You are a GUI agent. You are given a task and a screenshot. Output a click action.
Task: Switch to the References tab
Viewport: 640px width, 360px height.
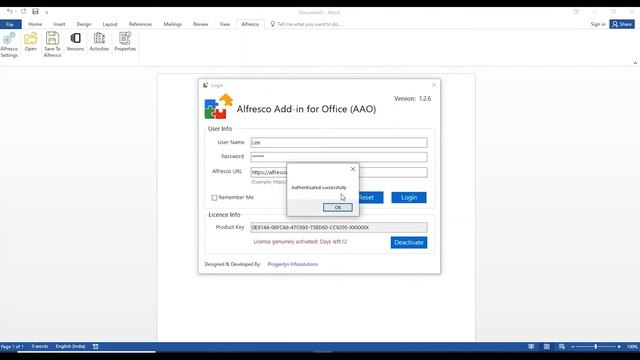pyautogui.click(x=140, y=24)
